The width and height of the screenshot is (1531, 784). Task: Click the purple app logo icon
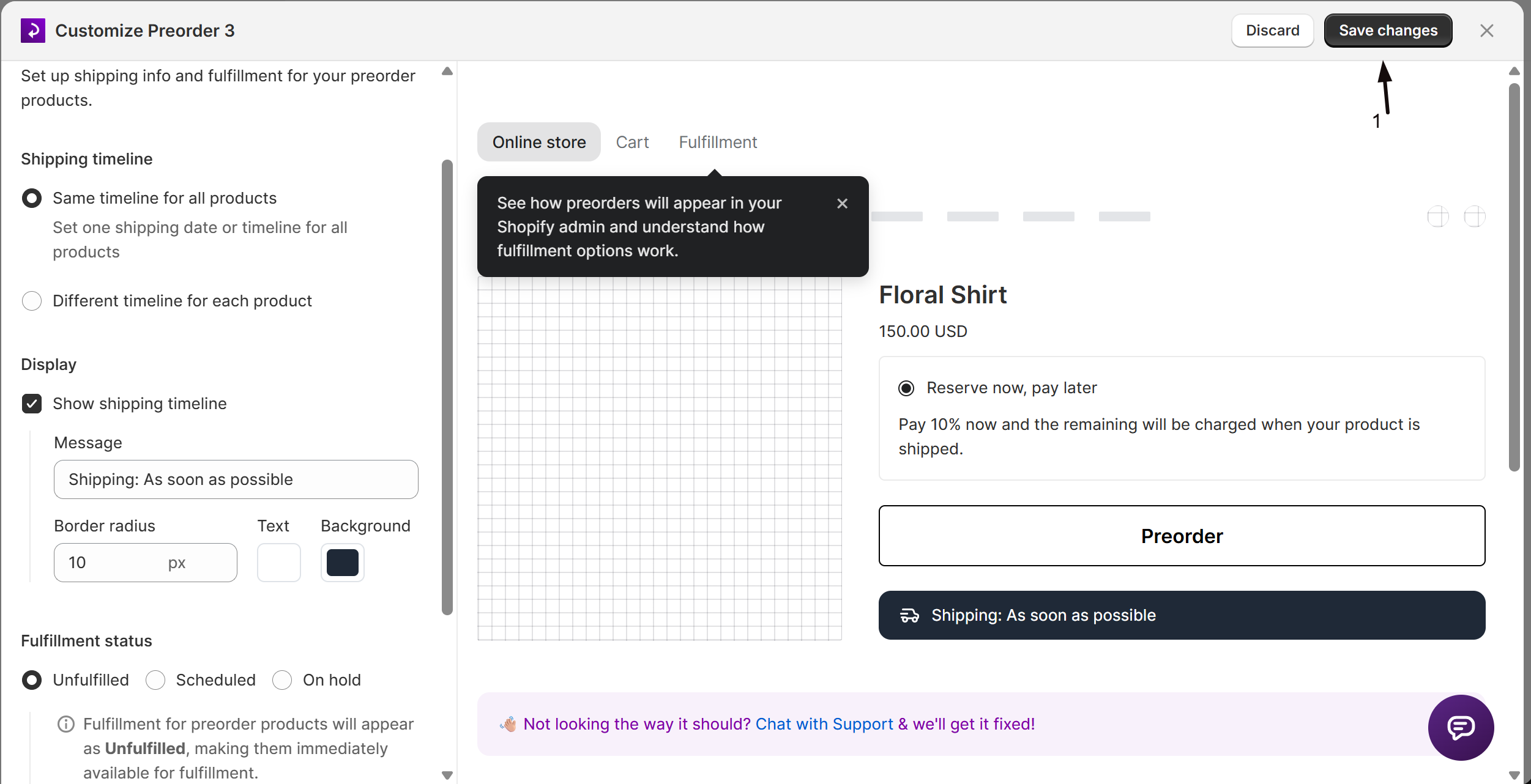tap(33, 31)
